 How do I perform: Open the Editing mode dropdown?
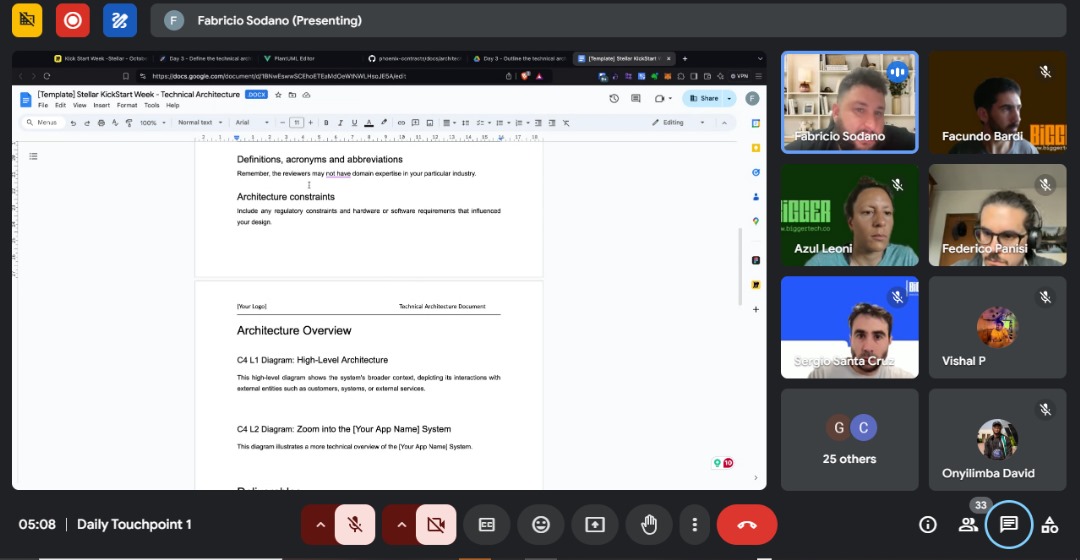[x=678, y=123]
